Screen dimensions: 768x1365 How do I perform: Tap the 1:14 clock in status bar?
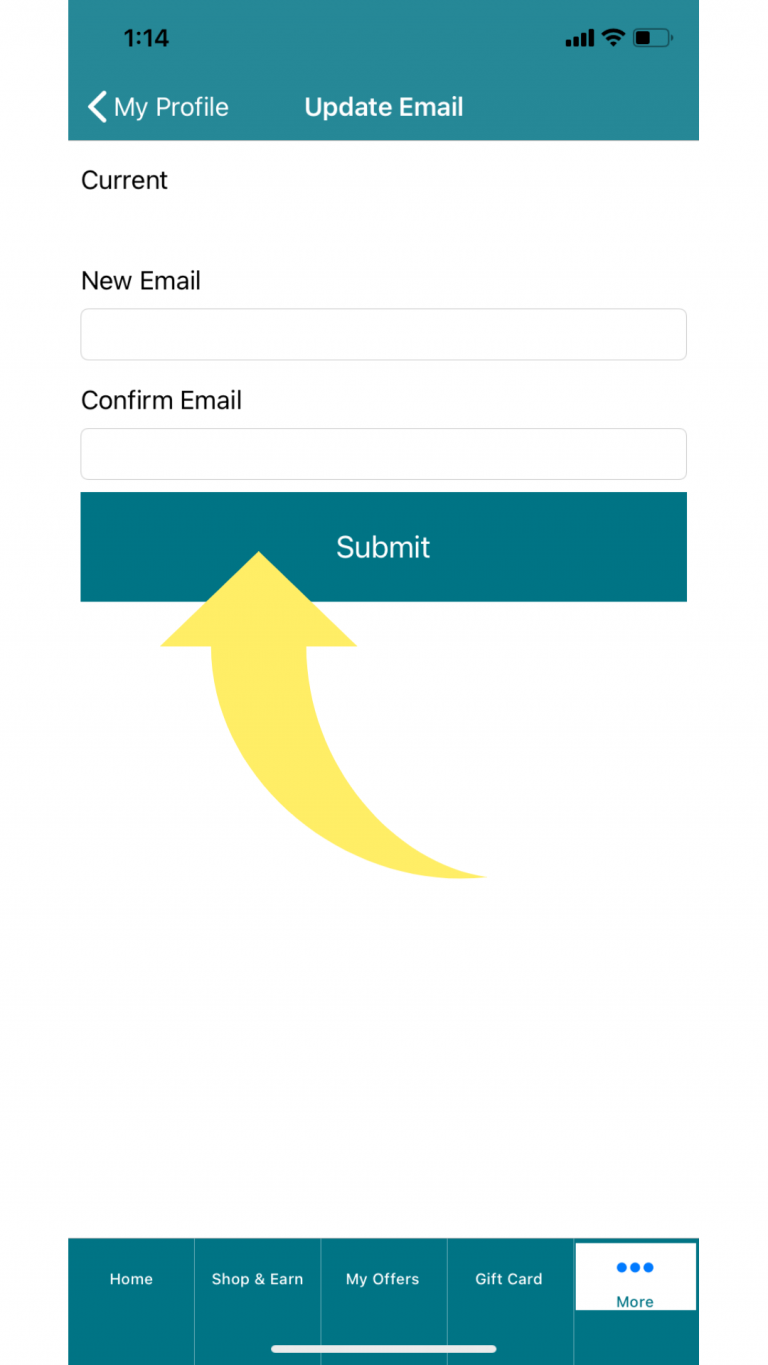pyautogui.click(x=146, y=38)
